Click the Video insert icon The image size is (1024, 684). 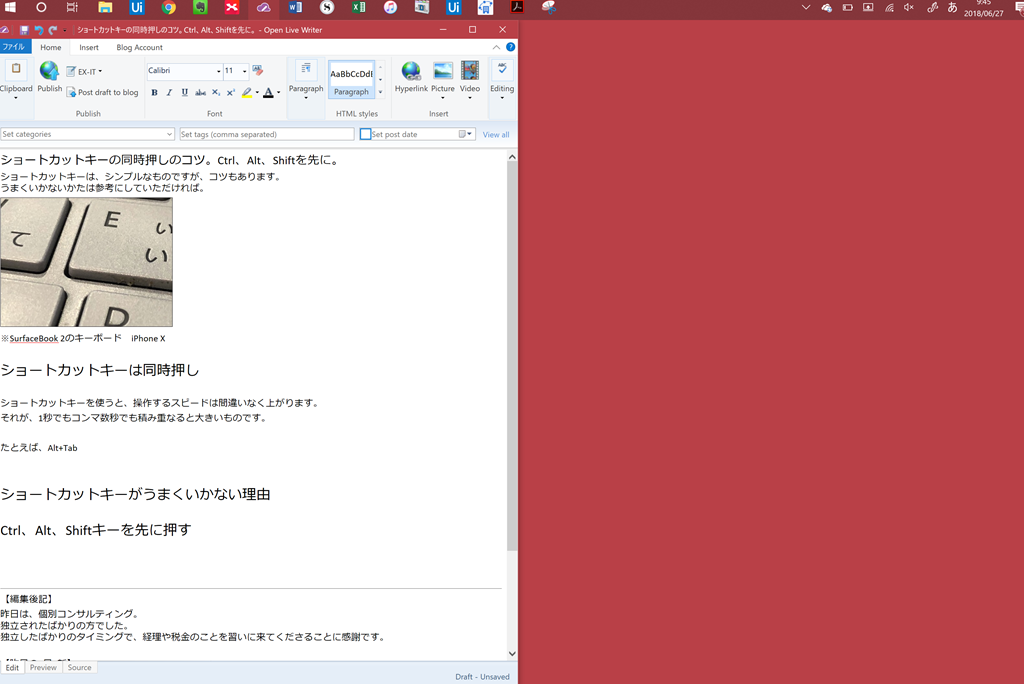tap(470, 71)
